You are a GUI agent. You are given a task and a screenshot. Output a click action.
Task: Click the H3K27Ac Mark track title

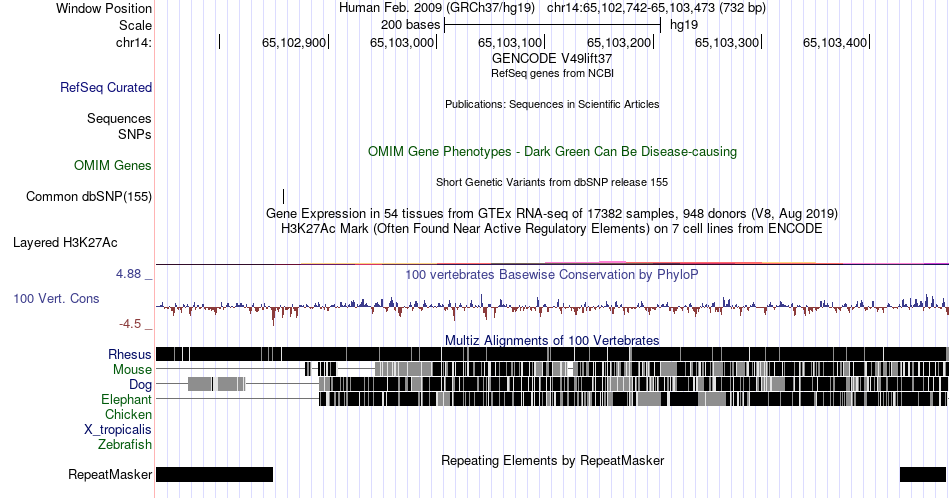tap(552, 228)
